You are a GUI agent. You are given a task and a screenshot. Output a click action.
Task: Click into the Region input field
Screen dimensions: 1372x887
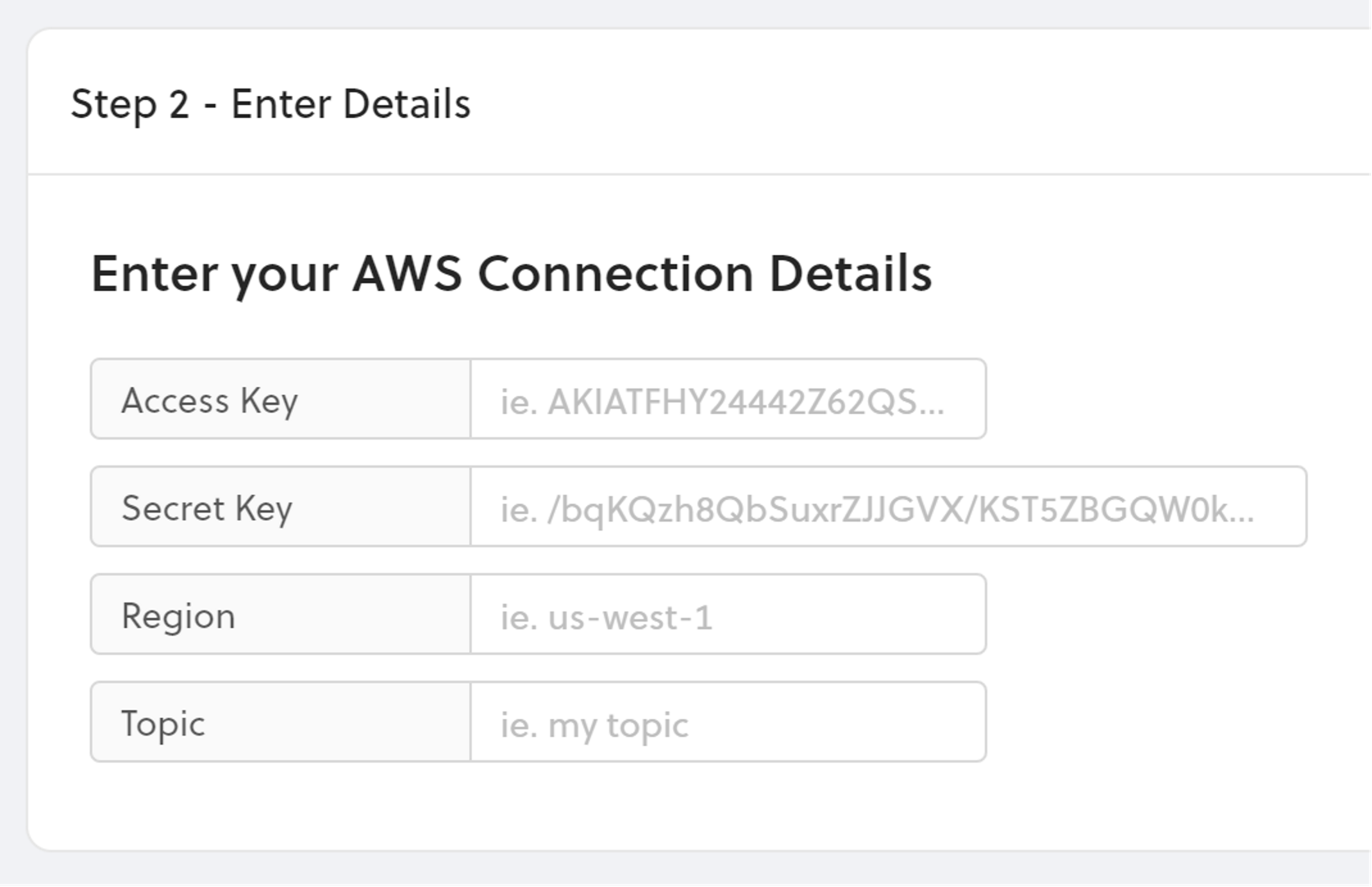click(x=728, y=615)
